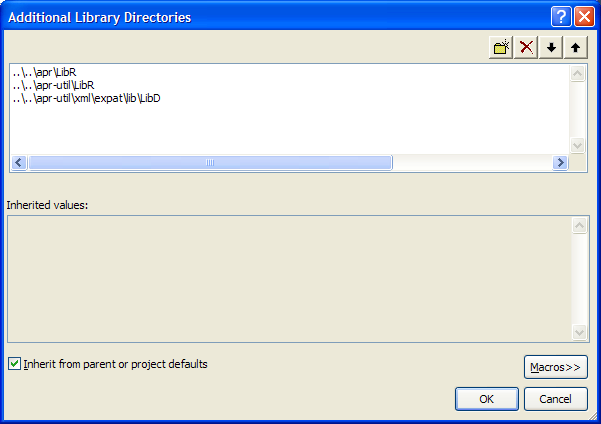The height and width of the screenshot is (424, 601).
Task: Click the directories list horizontal scrollbar thumb
Action: 210,163
